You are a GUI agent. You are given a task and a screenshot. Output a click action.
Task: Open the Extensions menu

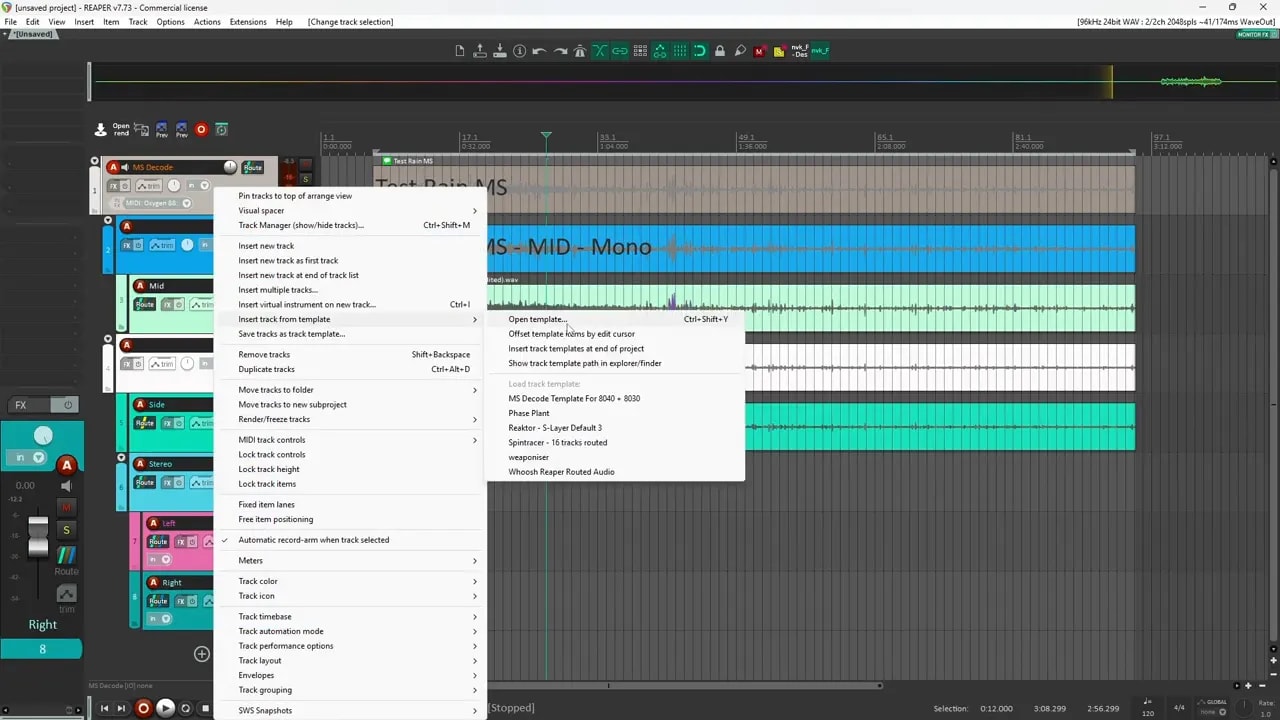248,21
